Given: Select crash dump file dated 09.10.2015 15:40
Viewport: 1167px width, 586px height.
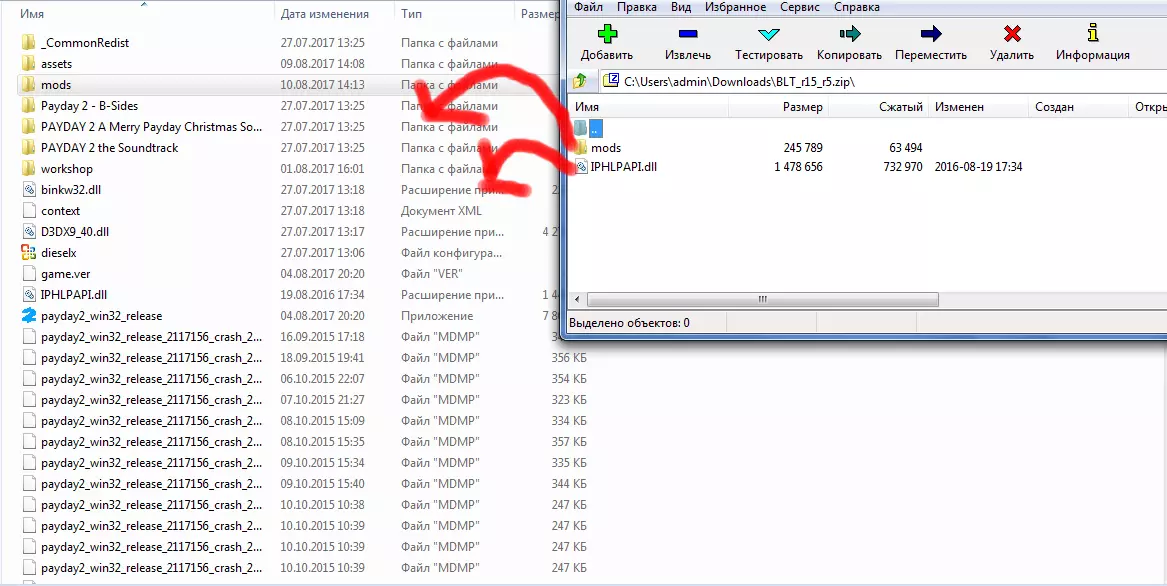Looking at the screenshot, I should (151, 484).
